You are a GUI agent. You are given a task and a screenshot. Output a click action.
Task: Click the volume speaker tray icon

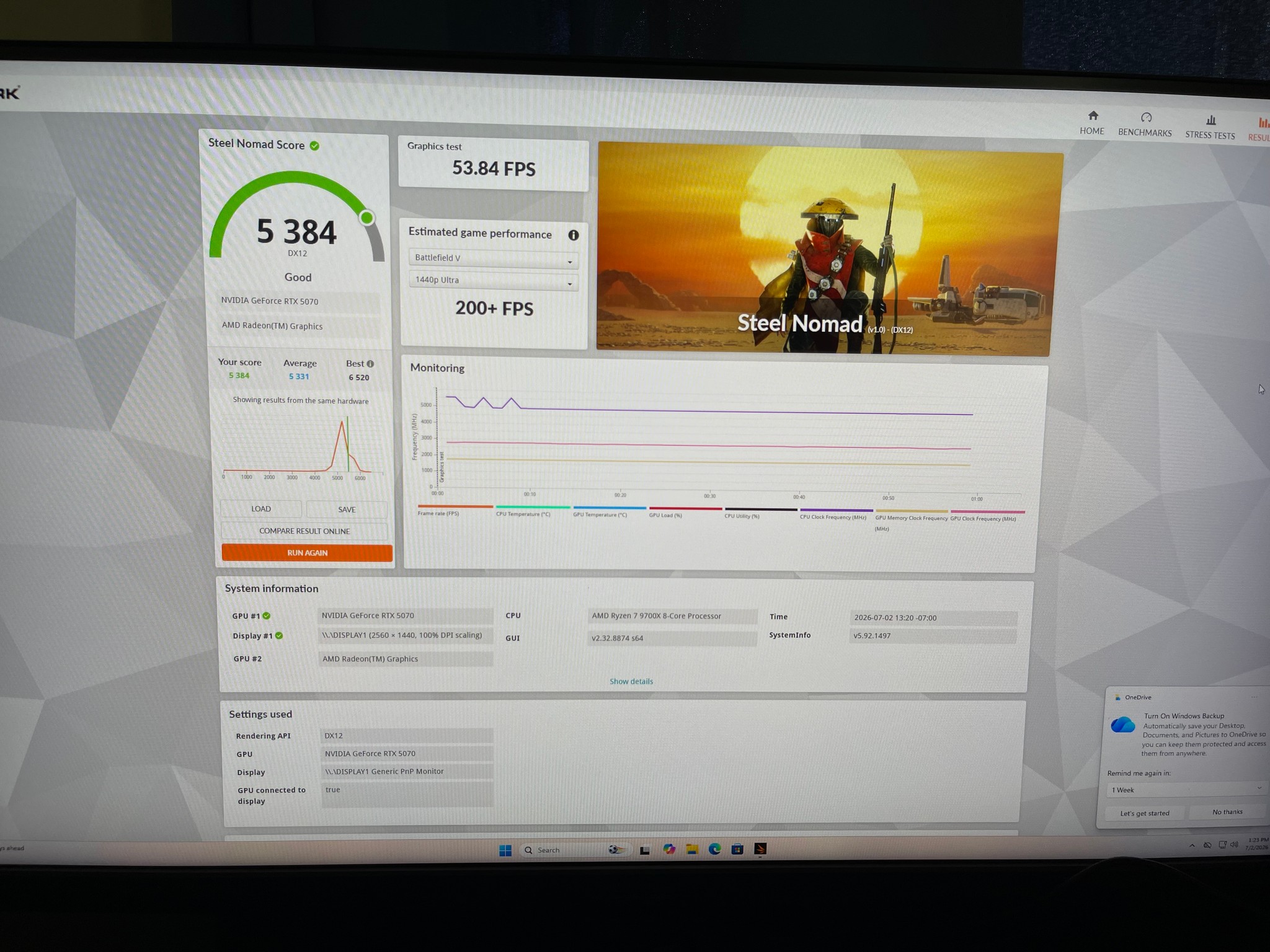coord(1234,845)
